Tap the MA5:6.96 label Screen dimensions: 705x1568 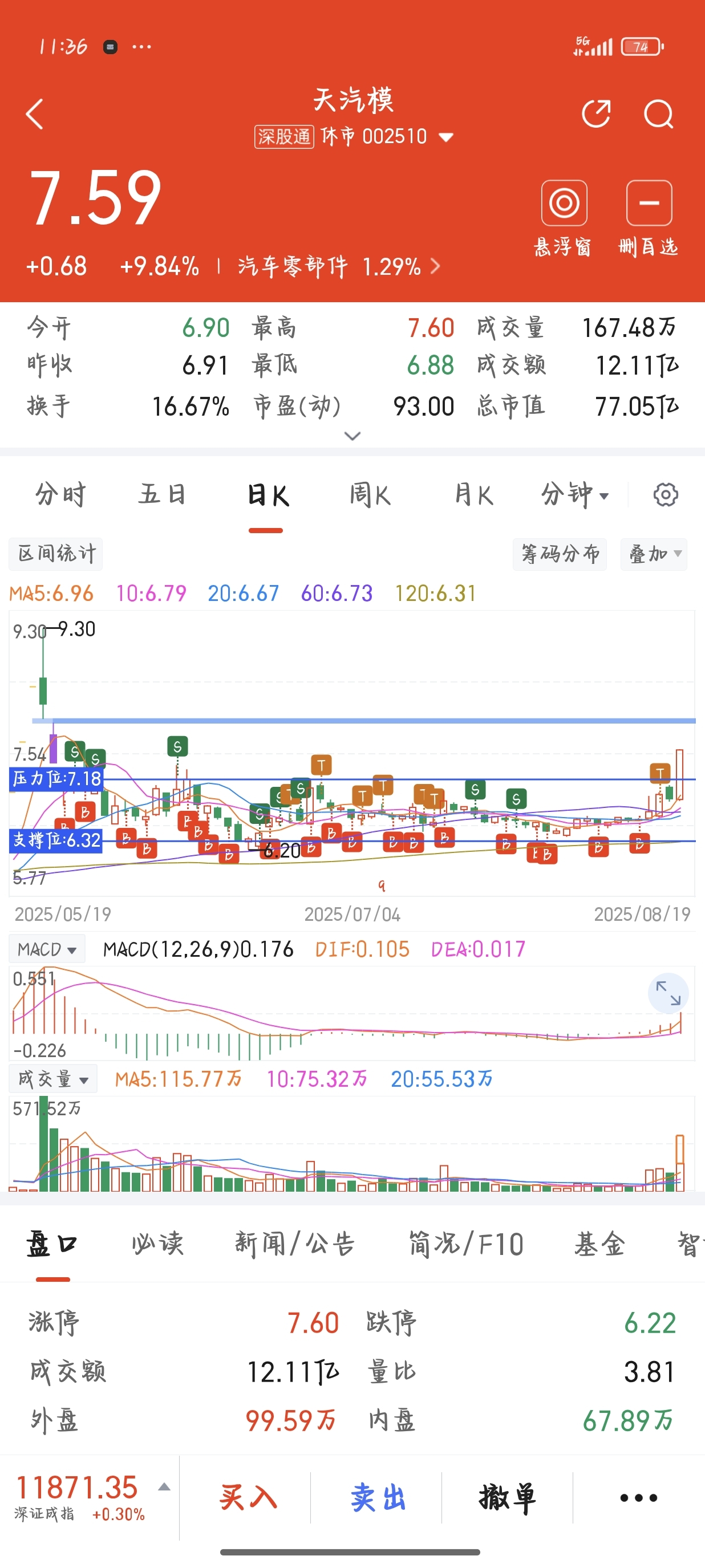(x=51, y=593)
